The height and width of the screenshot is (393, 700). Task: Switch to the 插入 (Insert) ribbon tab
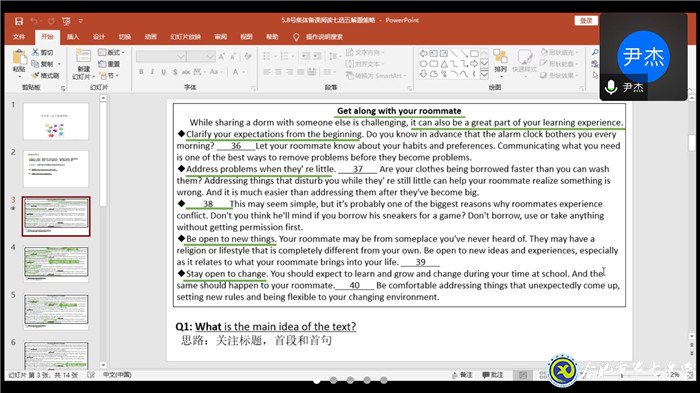point(73,37)
